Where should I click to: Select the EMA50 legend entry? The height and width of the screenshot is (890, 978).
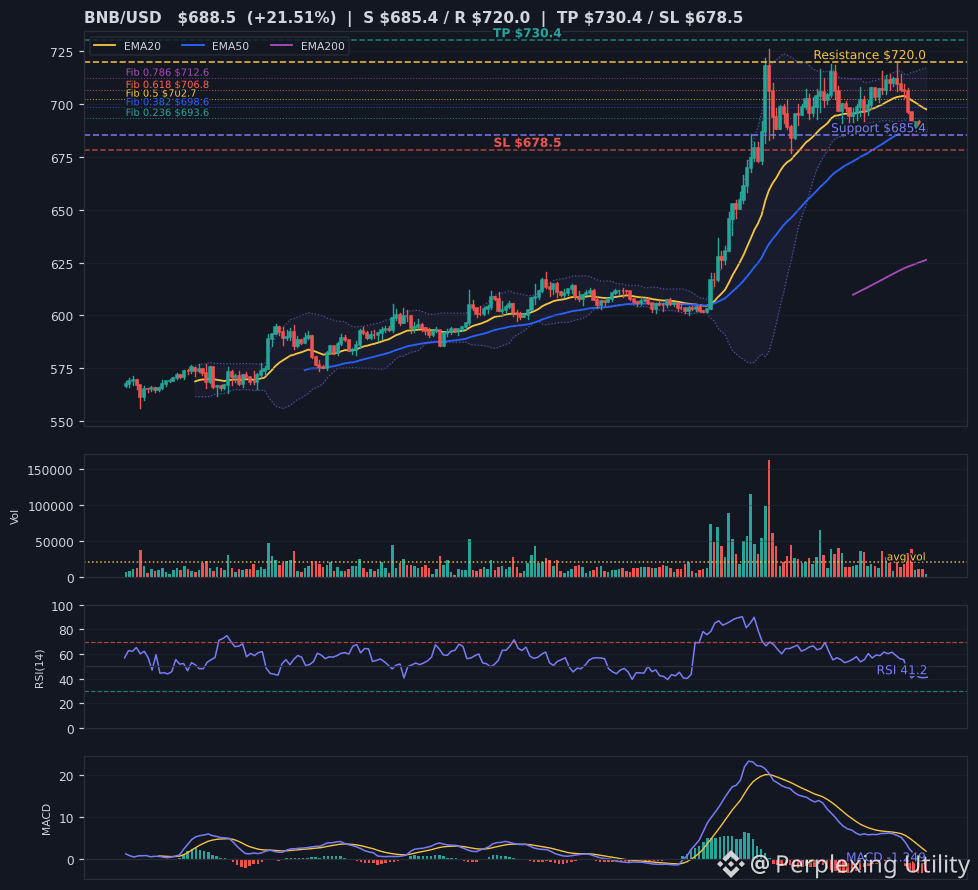point(215,46)
